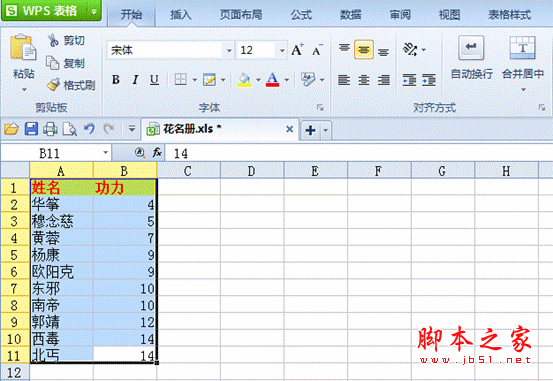Image resolution: width=553 pixels, height=381 pixels.
Task: Expand font color palette arrow
Action: coord(286,80)
